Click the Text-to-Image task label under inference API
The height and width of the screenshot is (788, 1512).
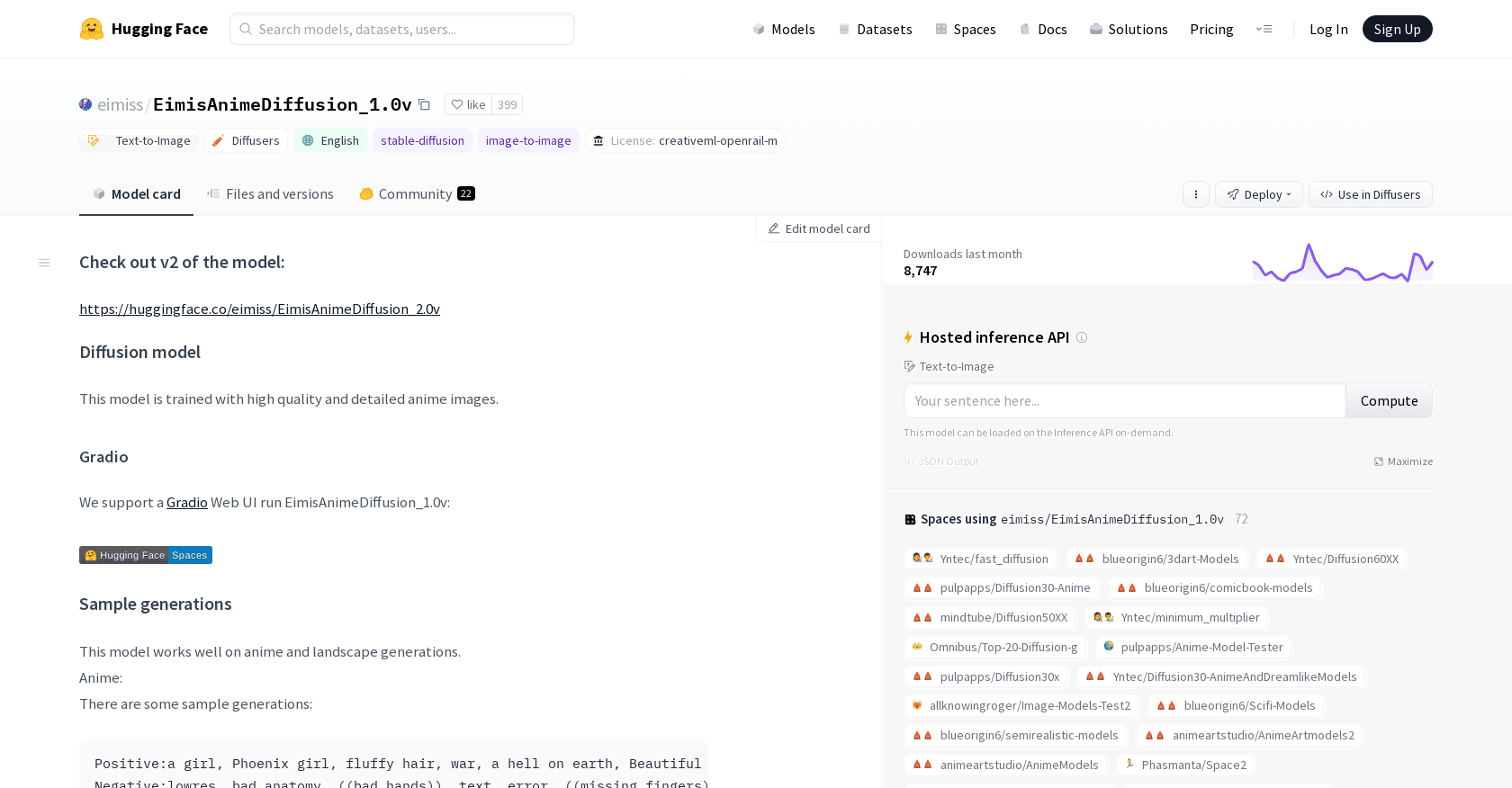pyautogui.click(x=949, y=366)
